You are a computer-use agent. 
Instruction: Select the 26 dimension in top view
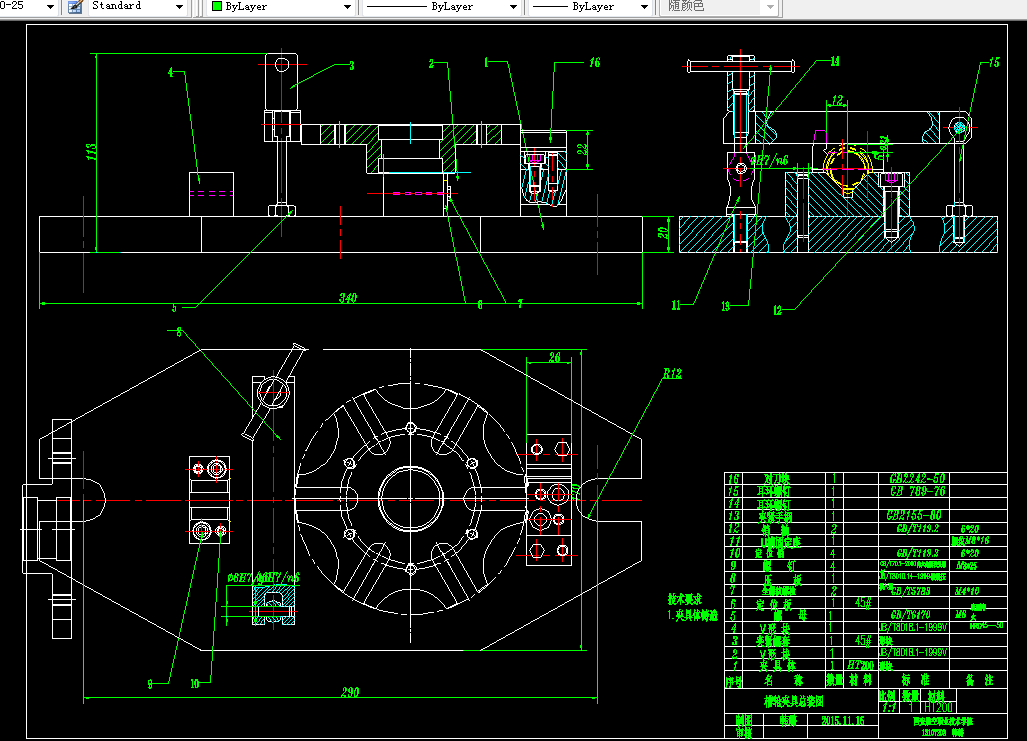point(555,357)
